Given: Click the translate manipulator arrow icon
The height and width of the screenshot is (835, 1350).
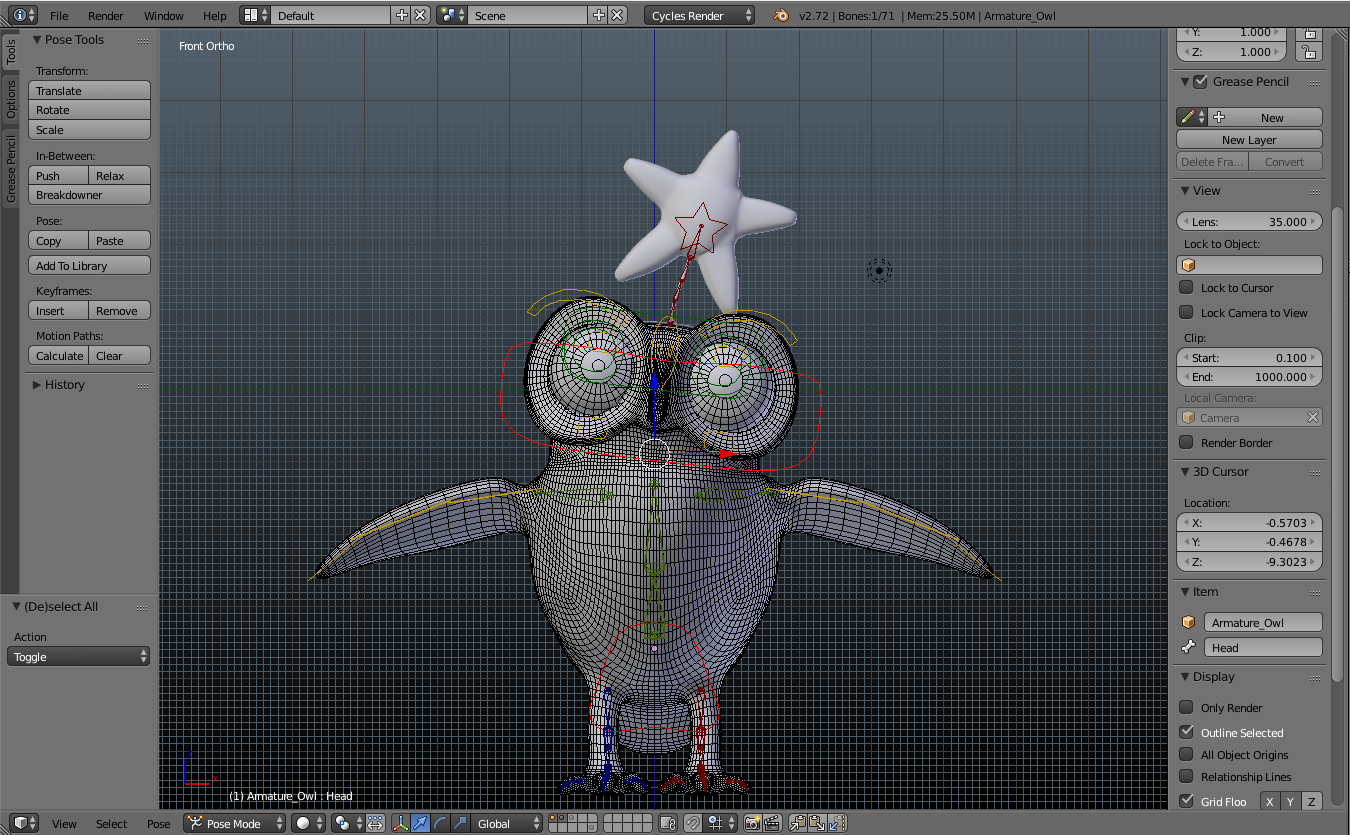Looking at the screenshot, I should (x=421, y=823).
